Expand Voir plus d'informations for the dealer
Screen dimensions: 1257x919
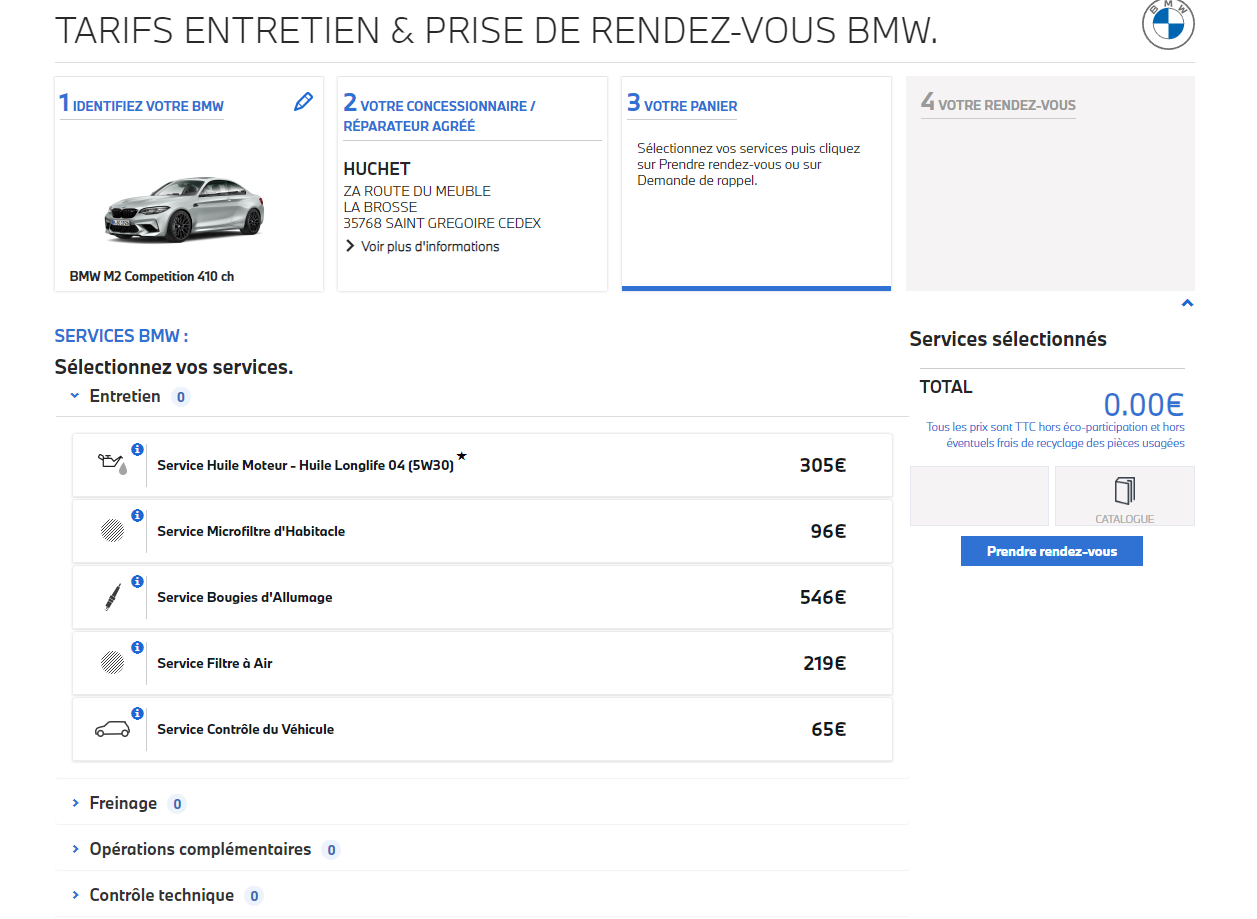pyautogui.click(x=422, y=246)
